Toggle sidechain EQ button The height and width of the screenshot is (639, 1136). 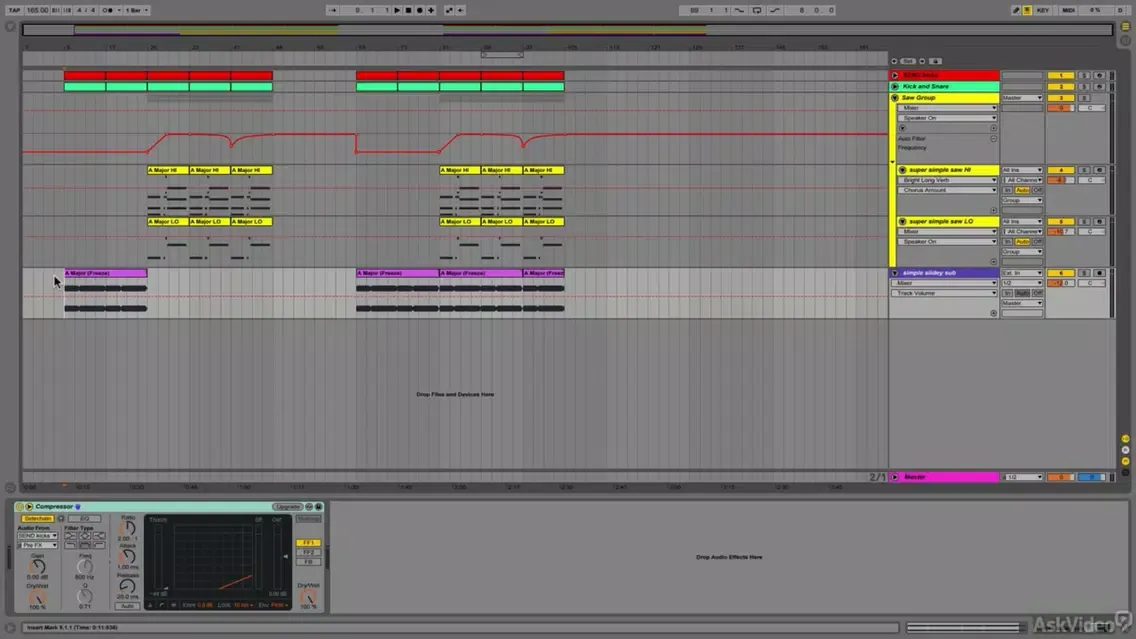(84, 519)
